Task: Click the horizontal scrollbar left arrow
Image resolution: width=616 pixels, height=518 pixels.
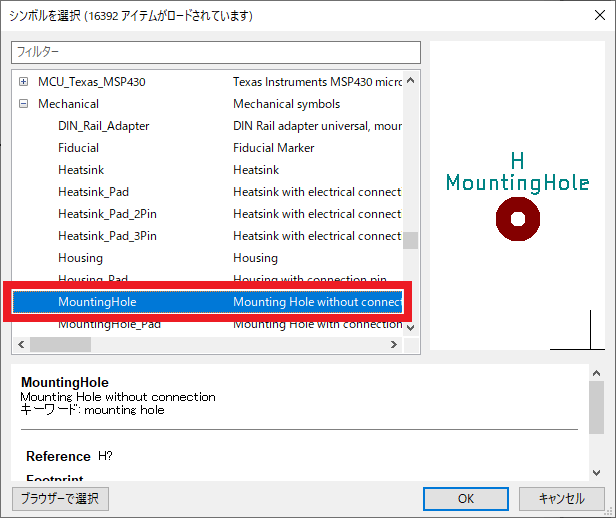Action: pos(19,344)
